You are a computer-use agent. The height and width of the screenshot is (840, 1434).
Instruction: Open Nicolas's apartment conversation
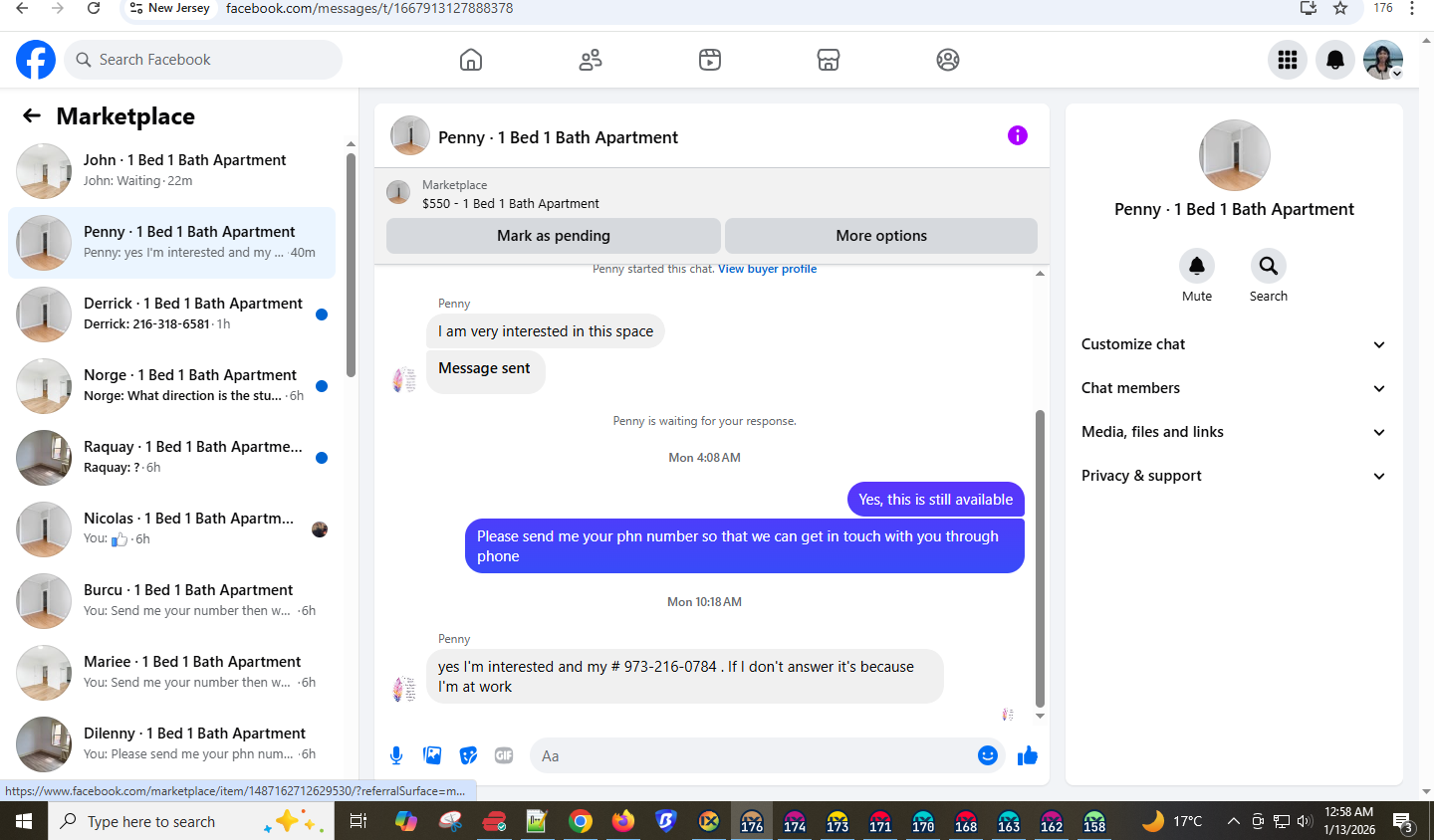coord(171,529)
